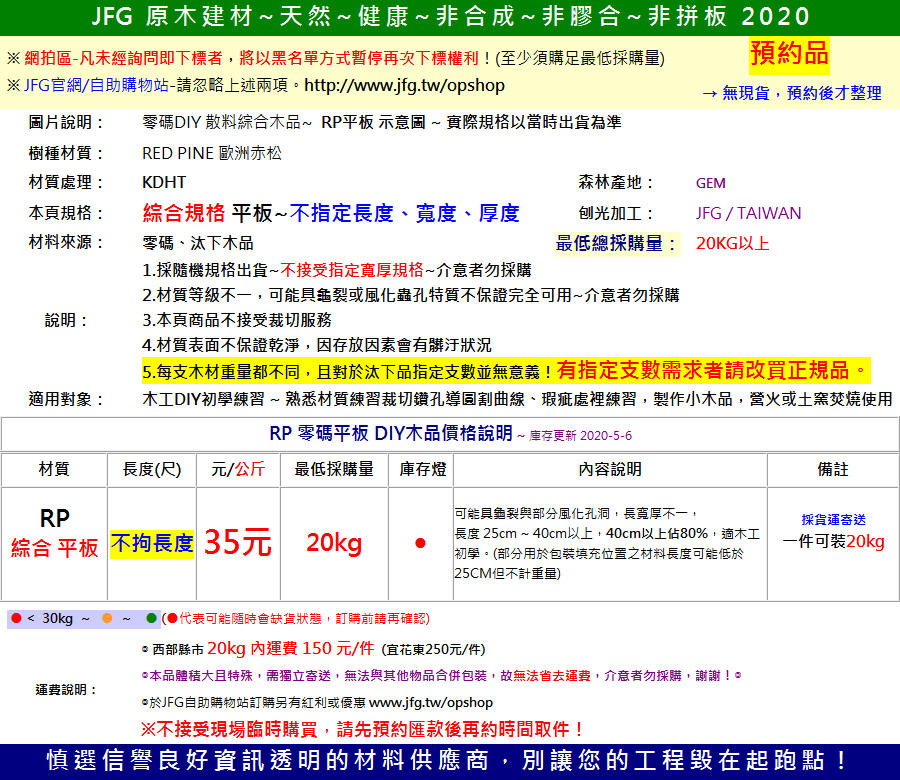
Task: Click the 'JFG / TAIWAN' planing value
Action: (748, 213)
